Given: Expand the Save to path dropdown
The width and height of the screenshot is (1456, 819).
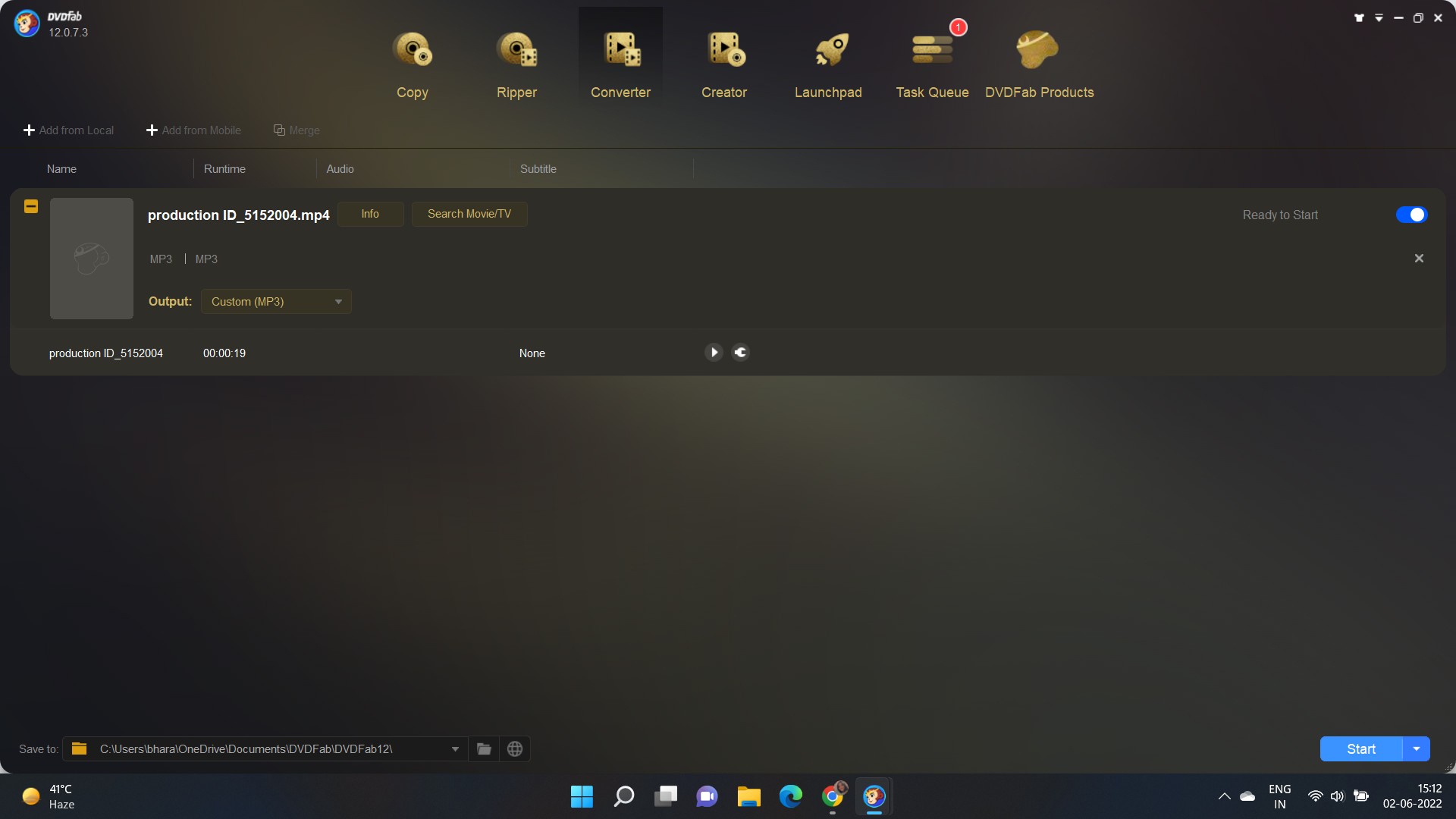Looking at the screenshot, I should pos(455,748).
